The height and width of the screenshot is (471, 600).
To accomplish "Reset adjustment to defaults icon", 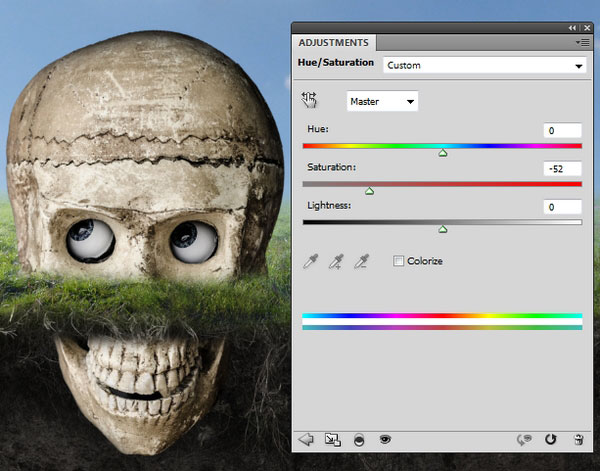I will tap(550, 439).
